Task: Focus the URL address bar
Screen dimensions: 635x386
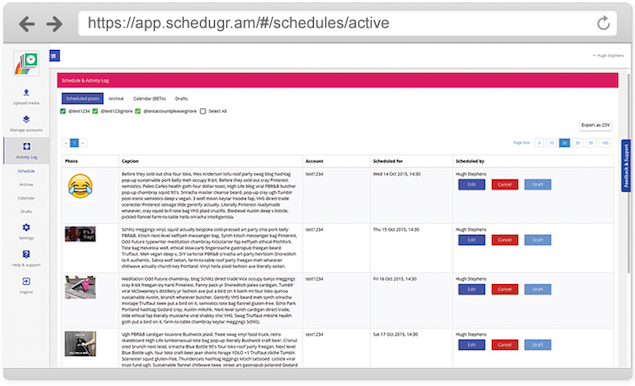Action: (x=347, y=23)
